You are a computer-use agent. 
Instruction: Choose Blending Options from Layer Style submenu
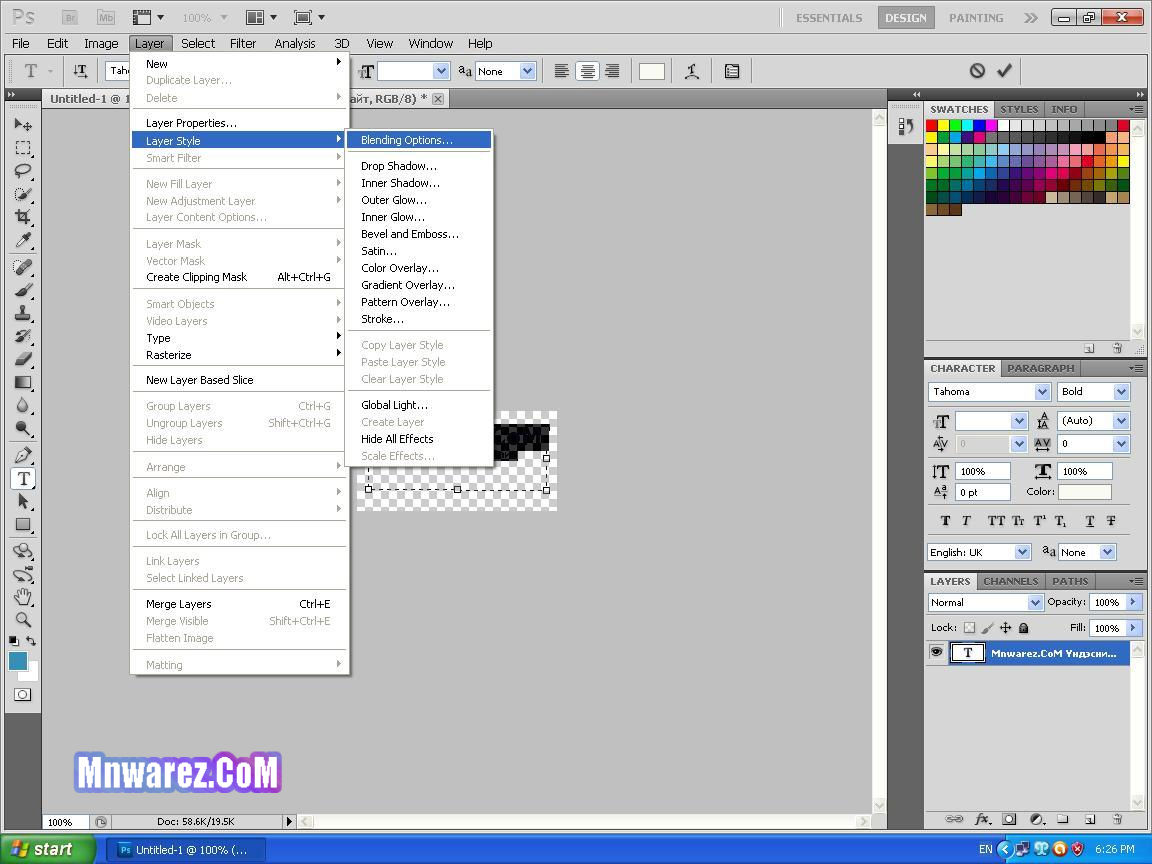[419, 140]
